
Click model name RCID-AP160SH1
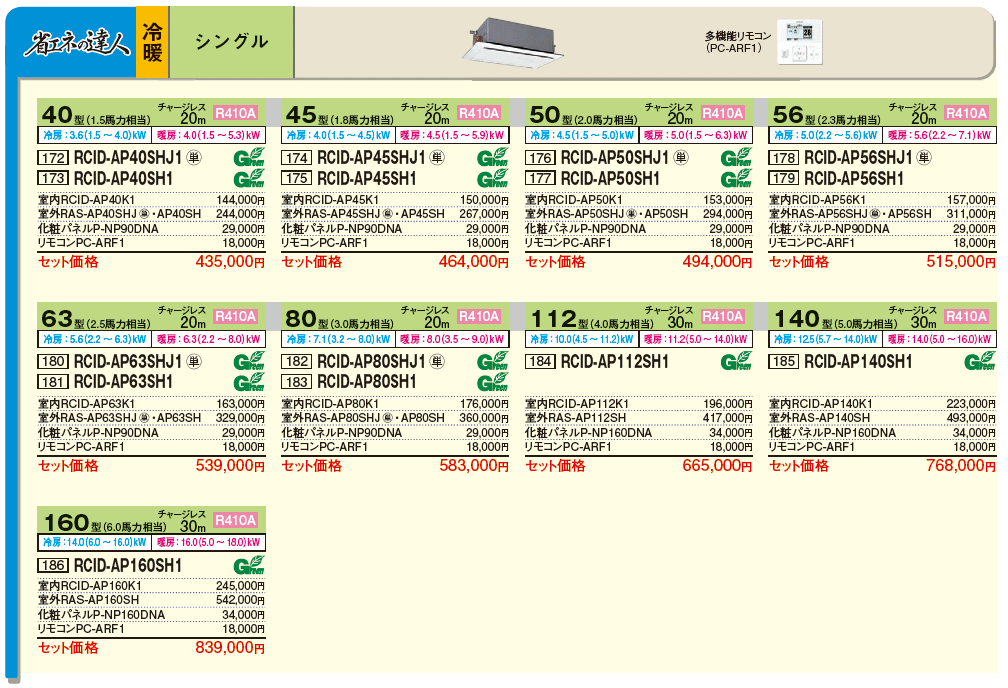pos(128,565)
